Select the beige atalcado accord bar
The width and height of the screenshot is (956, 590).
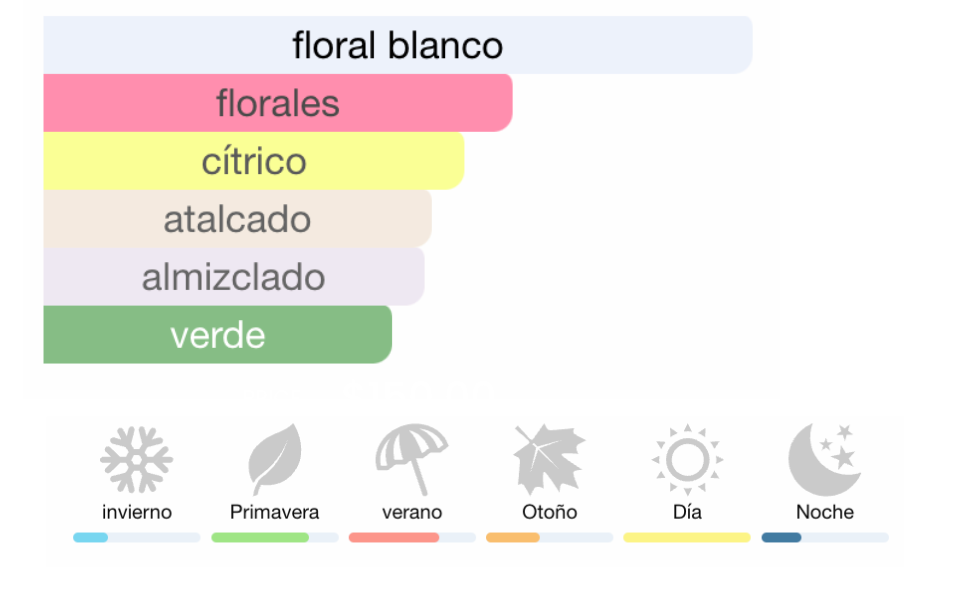pyautogui.click(x=237, y=219)
